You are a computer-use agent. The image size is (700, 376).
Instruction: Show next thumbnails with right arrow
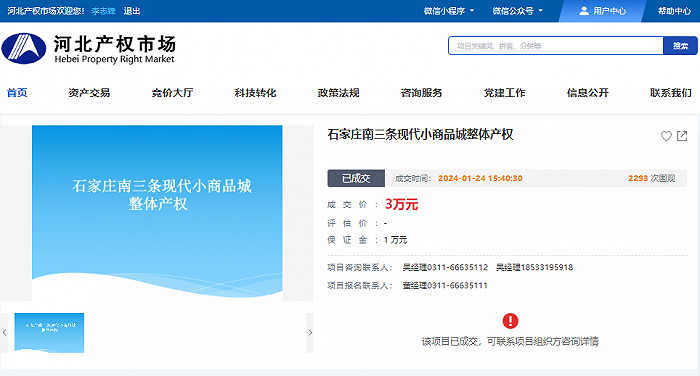[310, 333]
